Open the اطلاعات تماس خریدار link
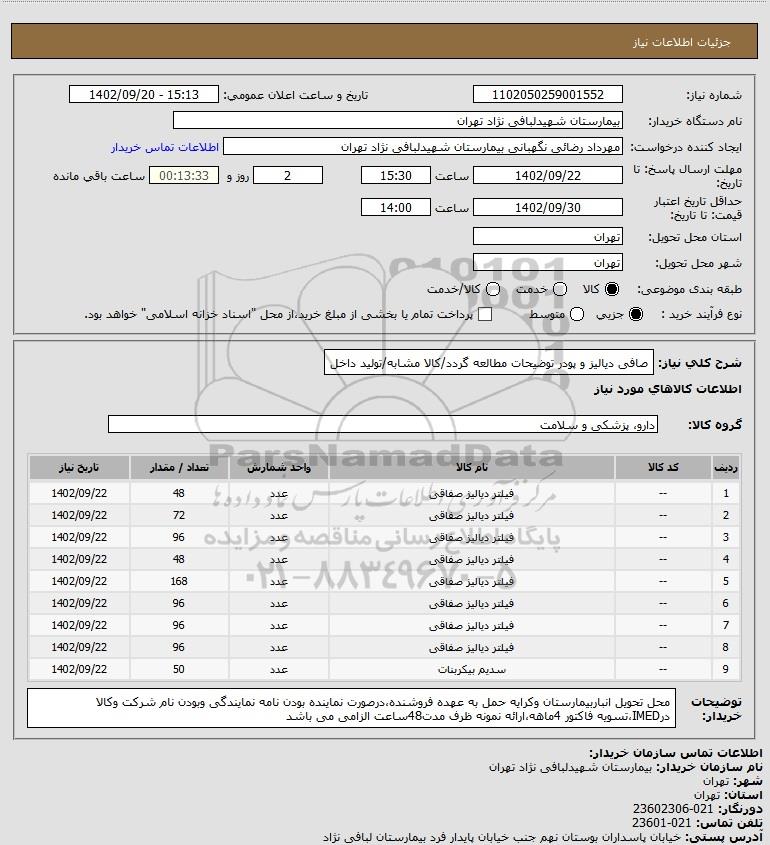The image size is (770, 845). coord(165,147)
